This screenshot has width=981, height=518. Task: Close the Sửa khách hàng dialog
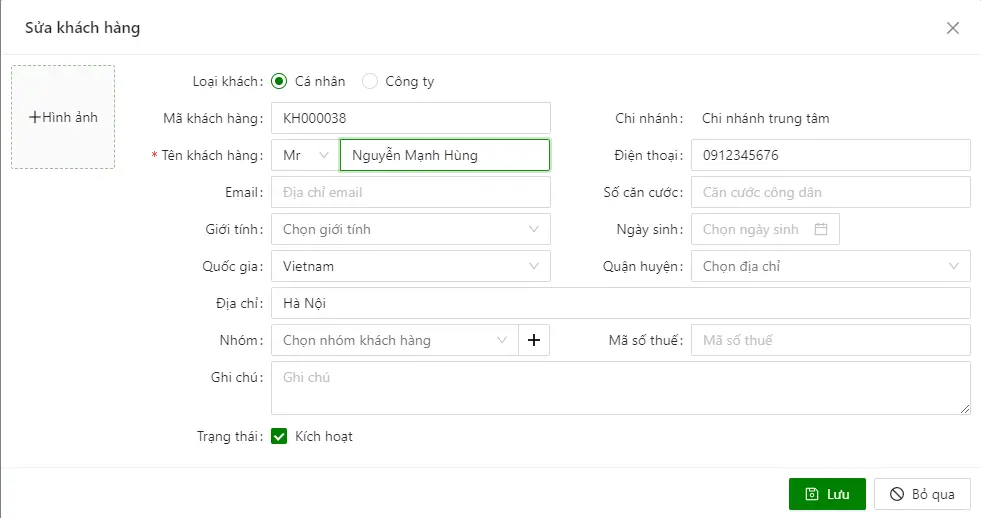(952, 28)
